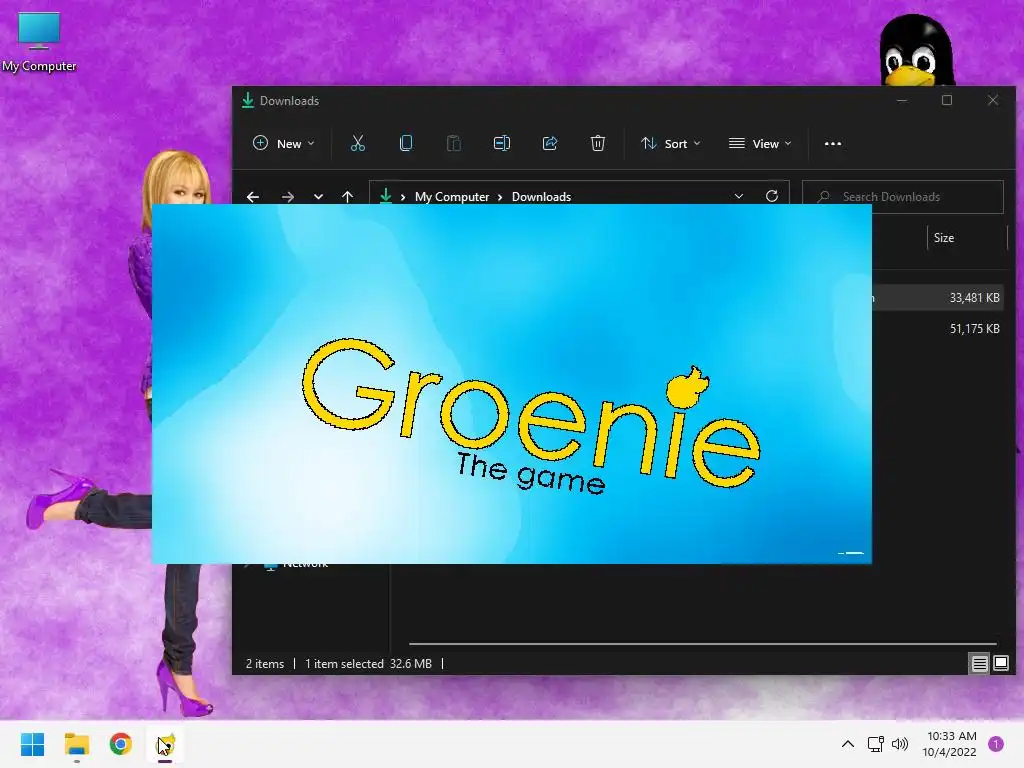Click My Computer in the address path

pos(452,197)
